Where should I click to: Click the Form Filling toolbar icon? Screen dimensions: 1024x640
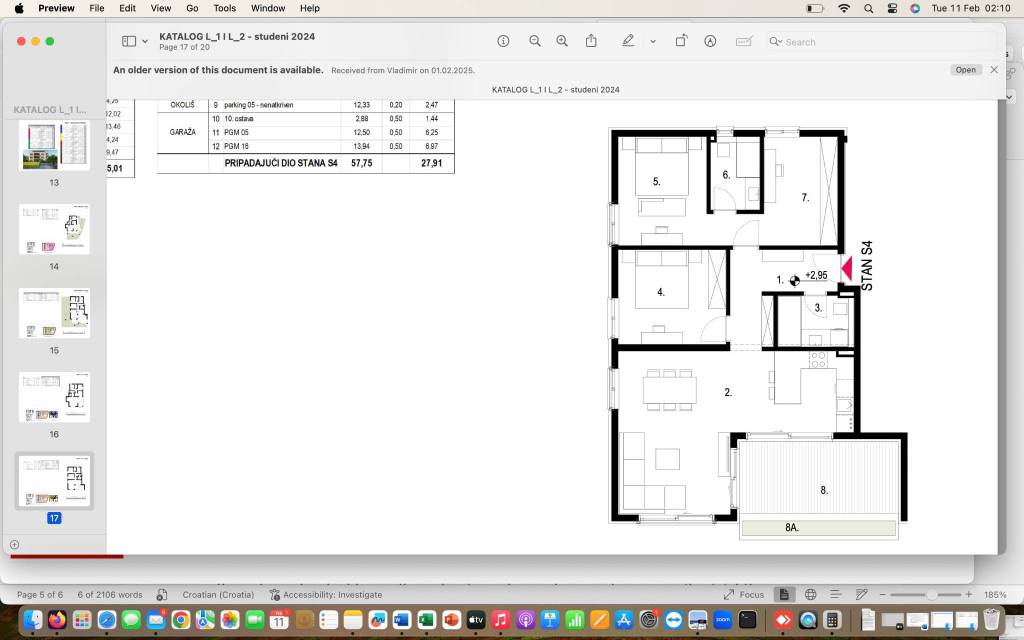pos(743,41)
